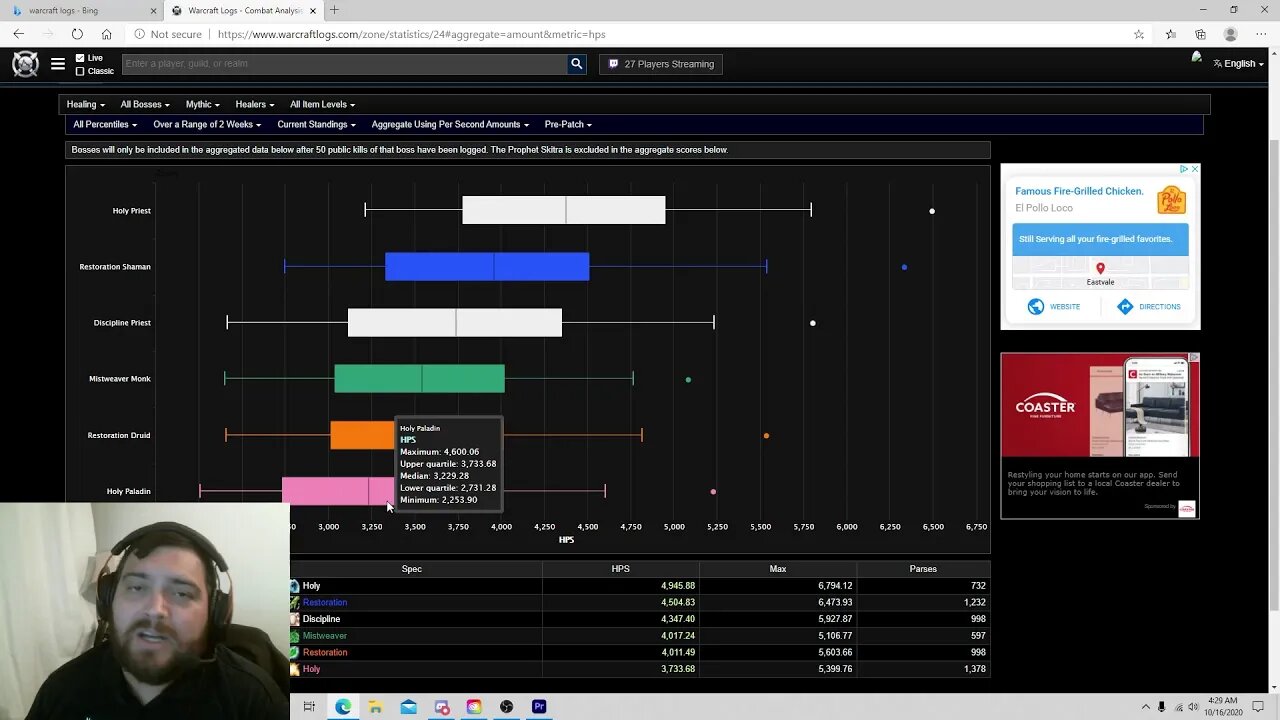
Task: Click the browser back arrow
Action: pos(19,34)
